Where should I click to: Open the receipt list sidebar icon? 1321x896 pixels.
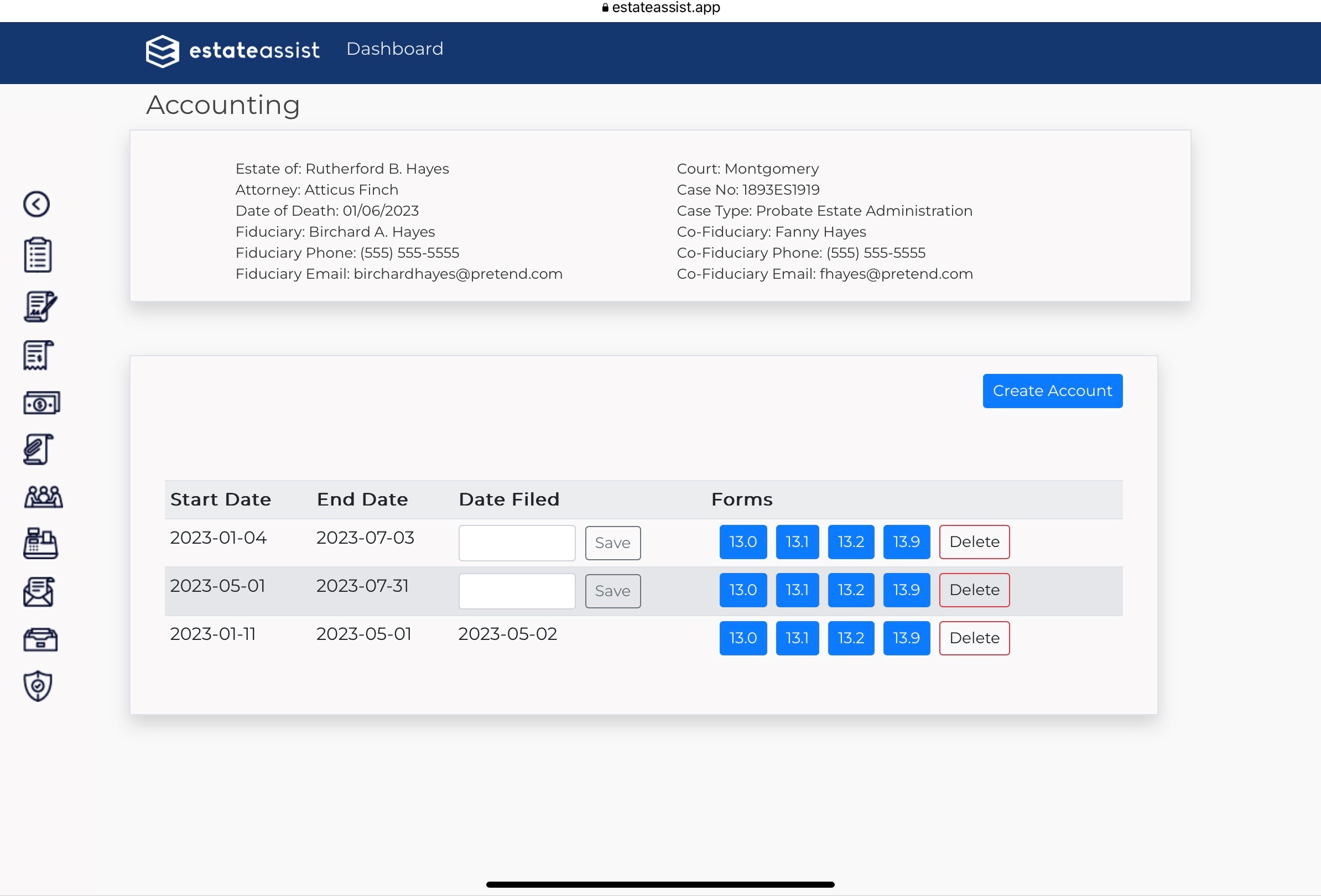coord(39,356)
